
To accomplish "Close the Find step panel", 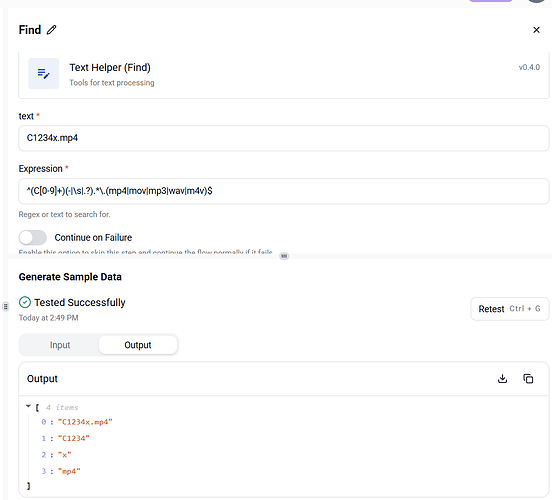I will click(536, 30).
